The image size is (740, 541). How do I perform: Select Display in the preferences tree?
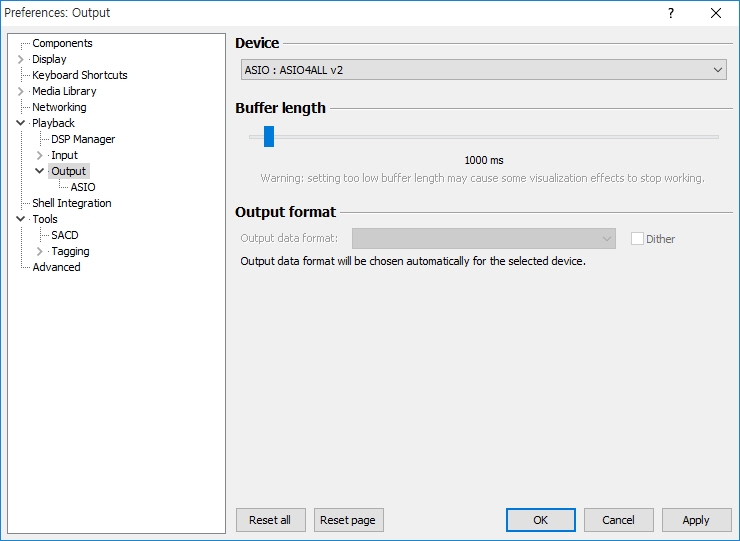(x=49, y=59)
